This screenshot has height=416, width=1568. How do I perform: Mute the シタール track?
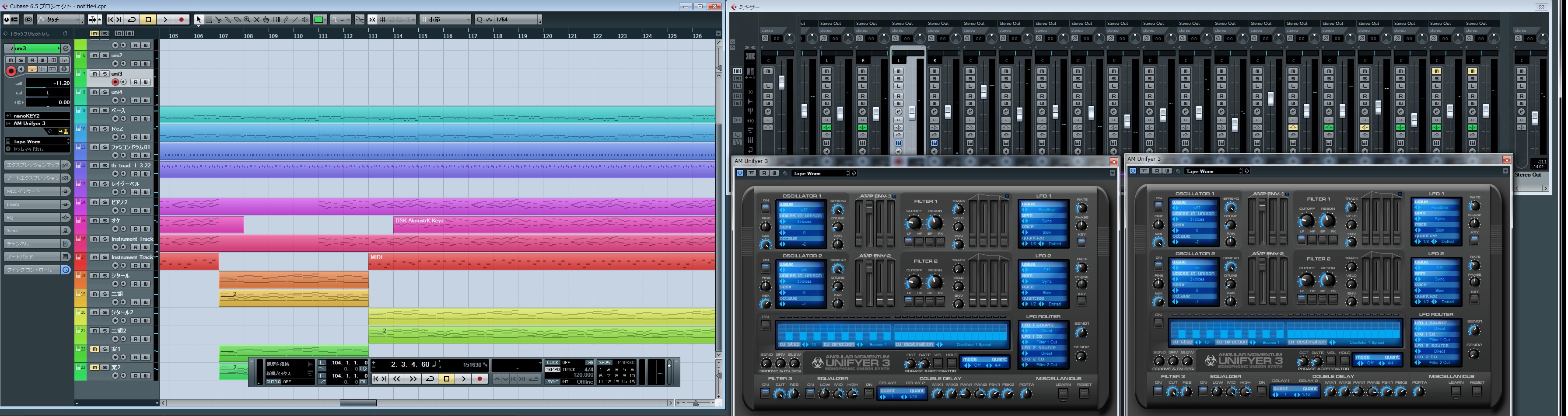[x=94, y=275]
